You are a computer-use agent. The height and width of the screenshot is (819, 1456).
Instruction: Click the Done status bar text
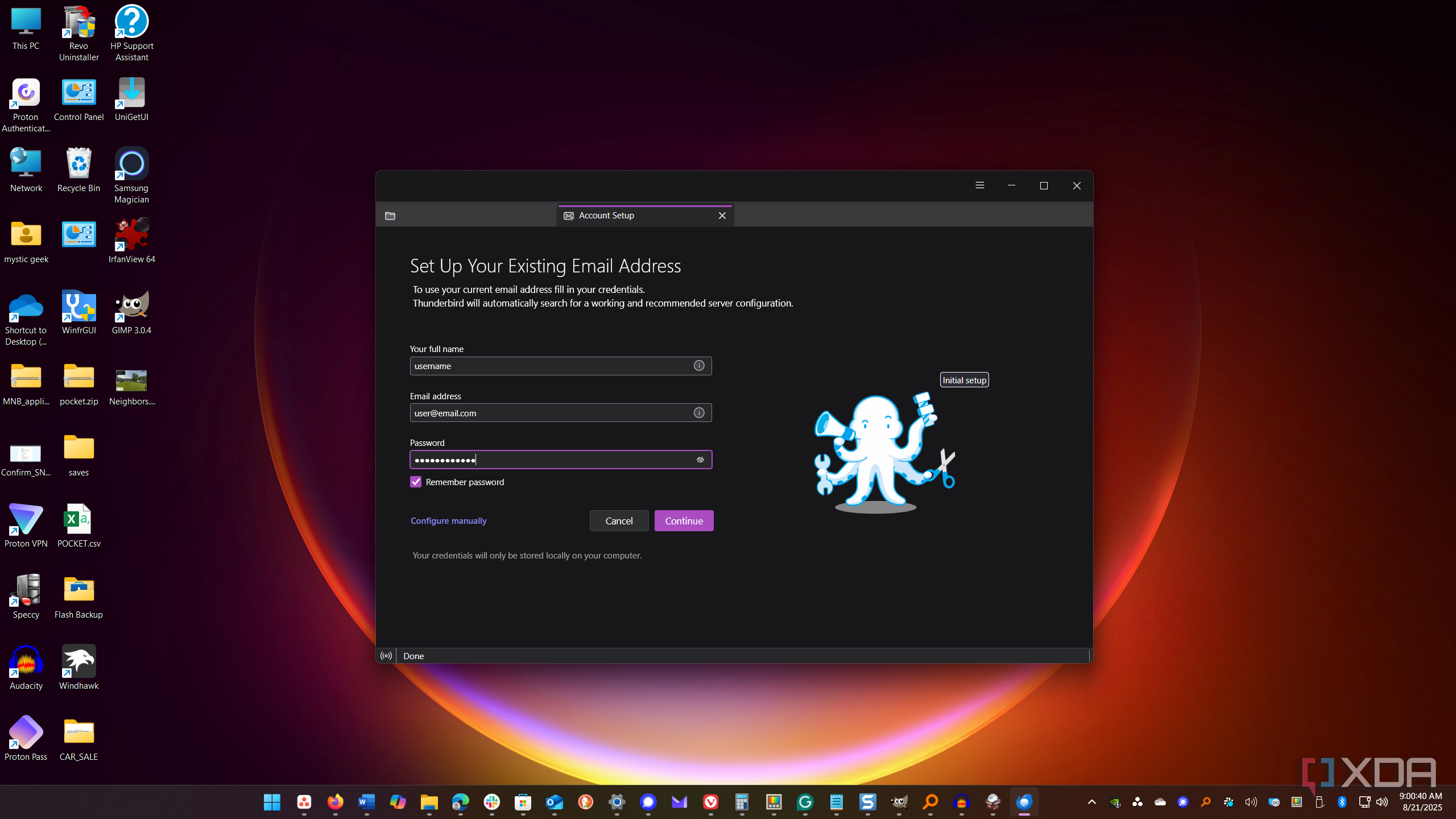[x=413, y=656]
